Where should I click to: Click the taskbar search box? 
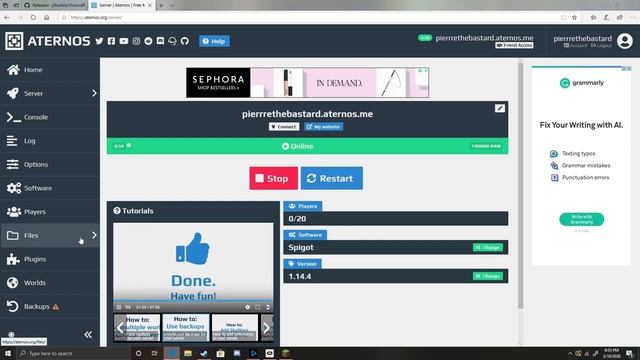coord(73,353)
